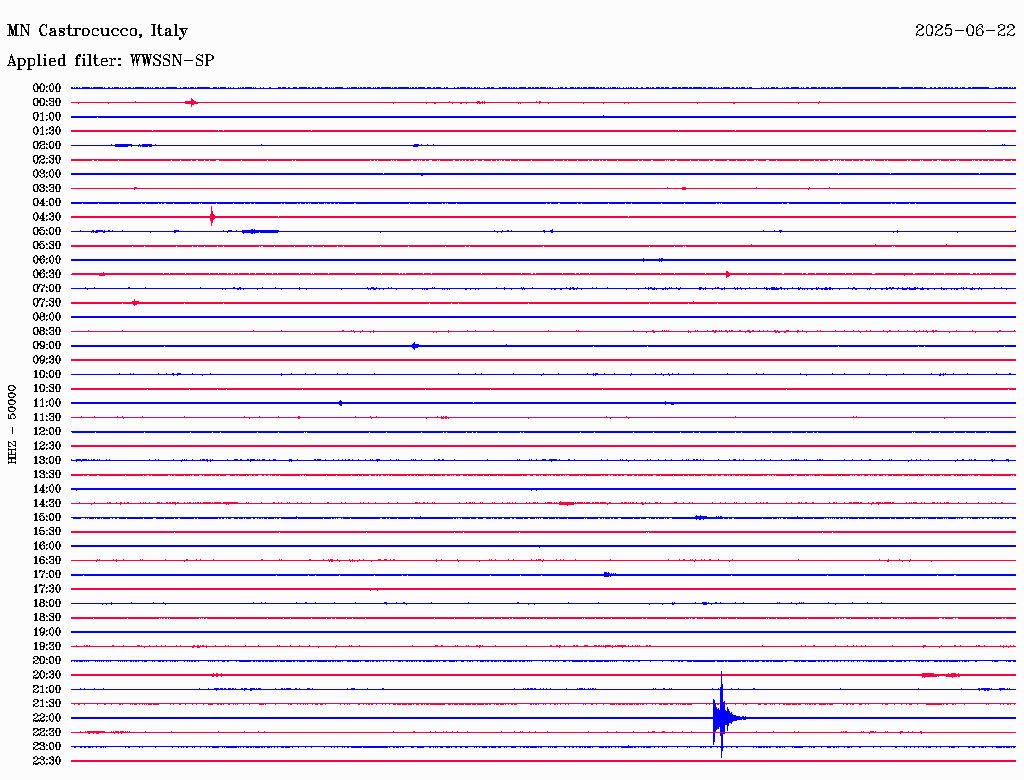Click the 00:00 time label
The width and height of the screenshot is (1024, 780).
click(x=47, y=88)
